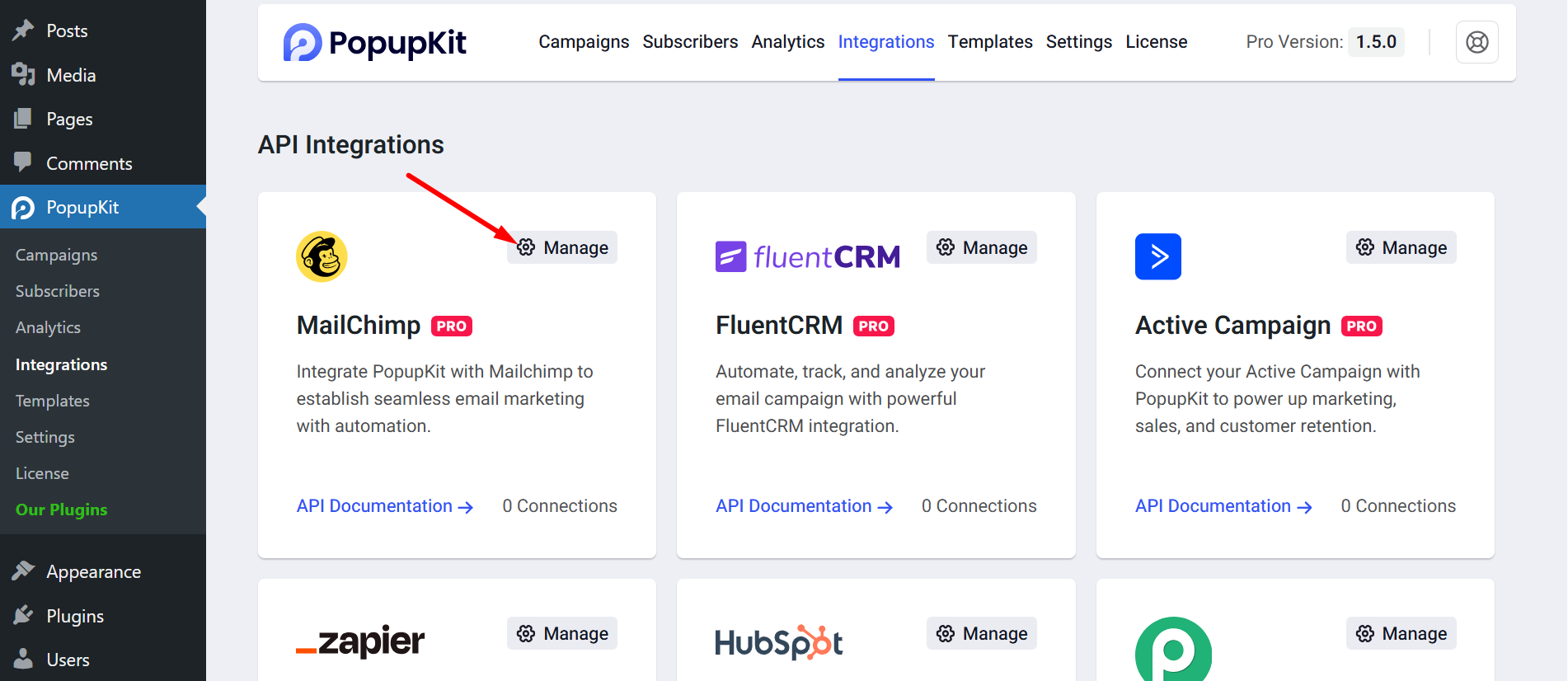Screen dimensions: 1568x681
Task: Open License submenu item in sidebar
Action: click(42, 473)
